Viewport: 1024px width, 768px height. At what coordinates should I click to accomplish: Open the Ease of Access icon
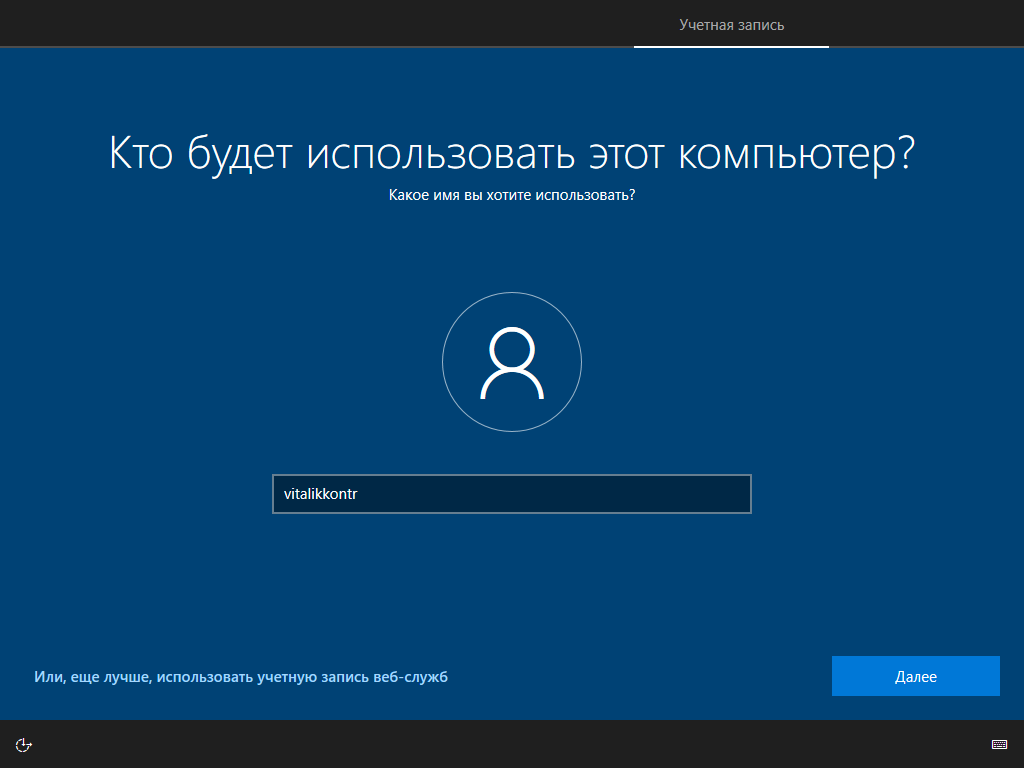24,744
